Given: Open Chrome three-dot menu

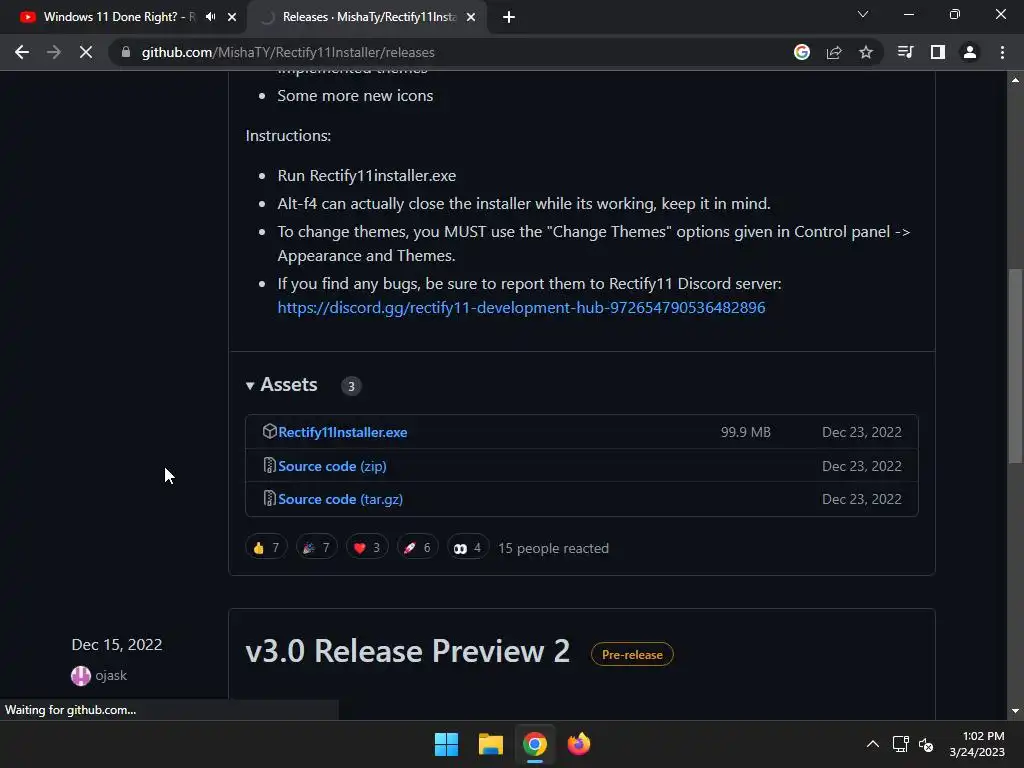Looking at the screenshot, I should (x=1002, y=52).
